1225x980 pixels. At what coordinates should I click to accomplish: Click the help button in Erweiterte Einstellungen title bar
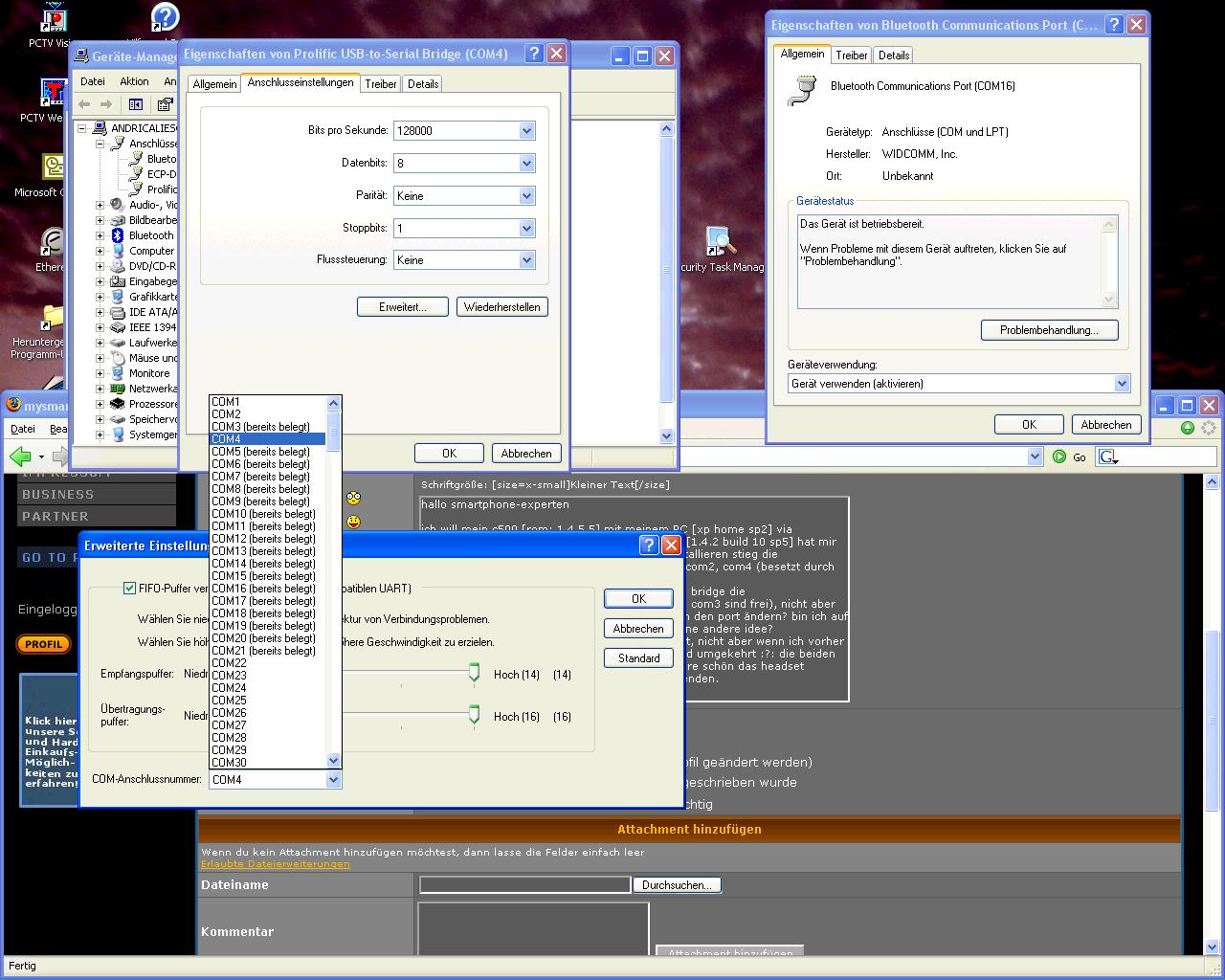click(649, 545)
